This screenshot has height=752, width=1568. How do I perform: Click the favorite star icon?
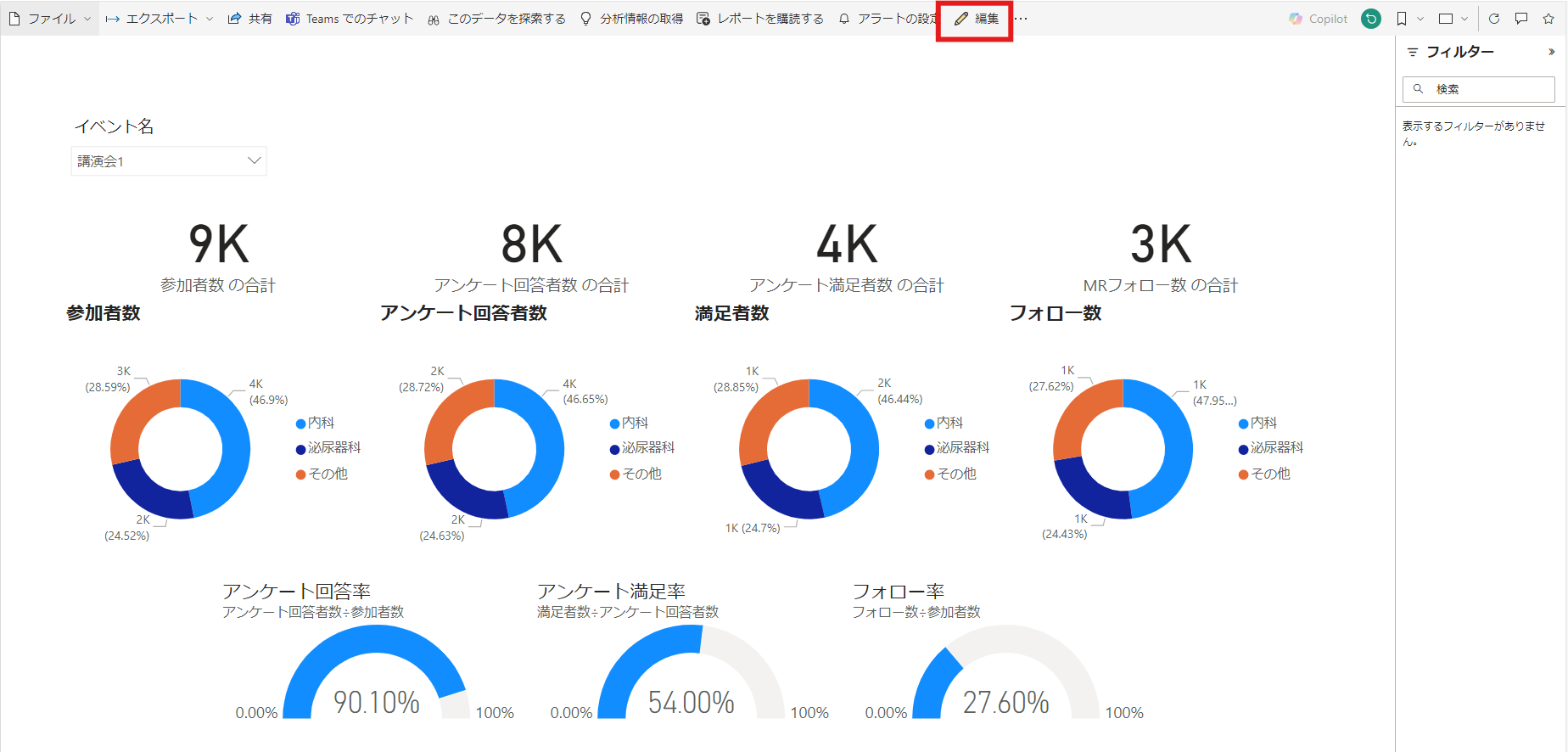coord(1548,19)
